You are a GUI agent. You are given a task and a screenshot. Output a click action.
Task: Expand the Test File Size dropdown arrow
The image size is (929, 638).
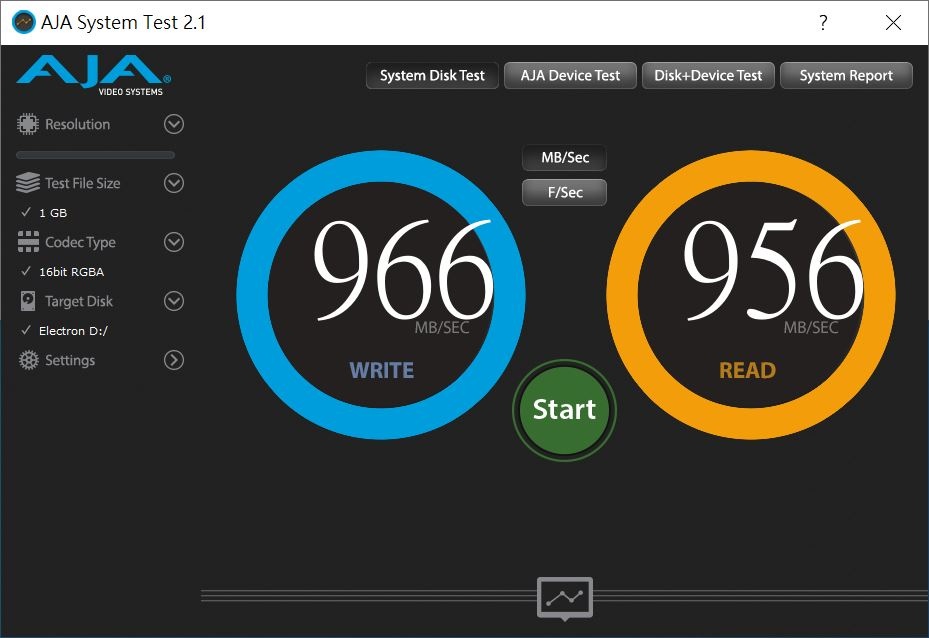174,183
